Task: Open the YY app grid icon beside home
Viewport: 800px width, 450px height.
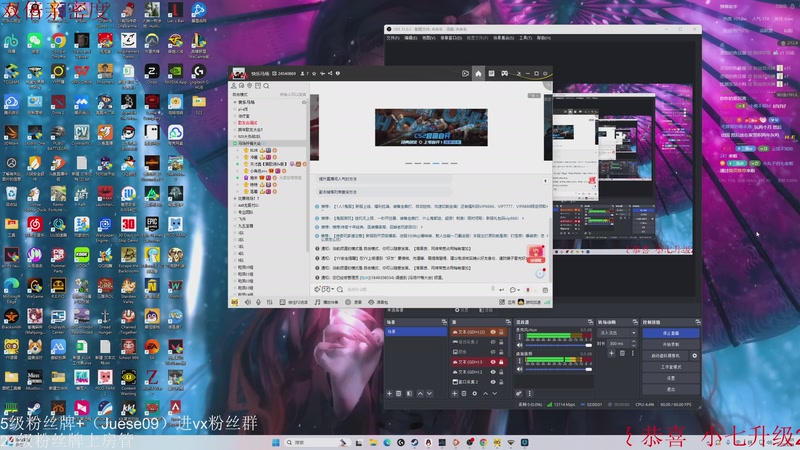Action: tap(491, 73)
